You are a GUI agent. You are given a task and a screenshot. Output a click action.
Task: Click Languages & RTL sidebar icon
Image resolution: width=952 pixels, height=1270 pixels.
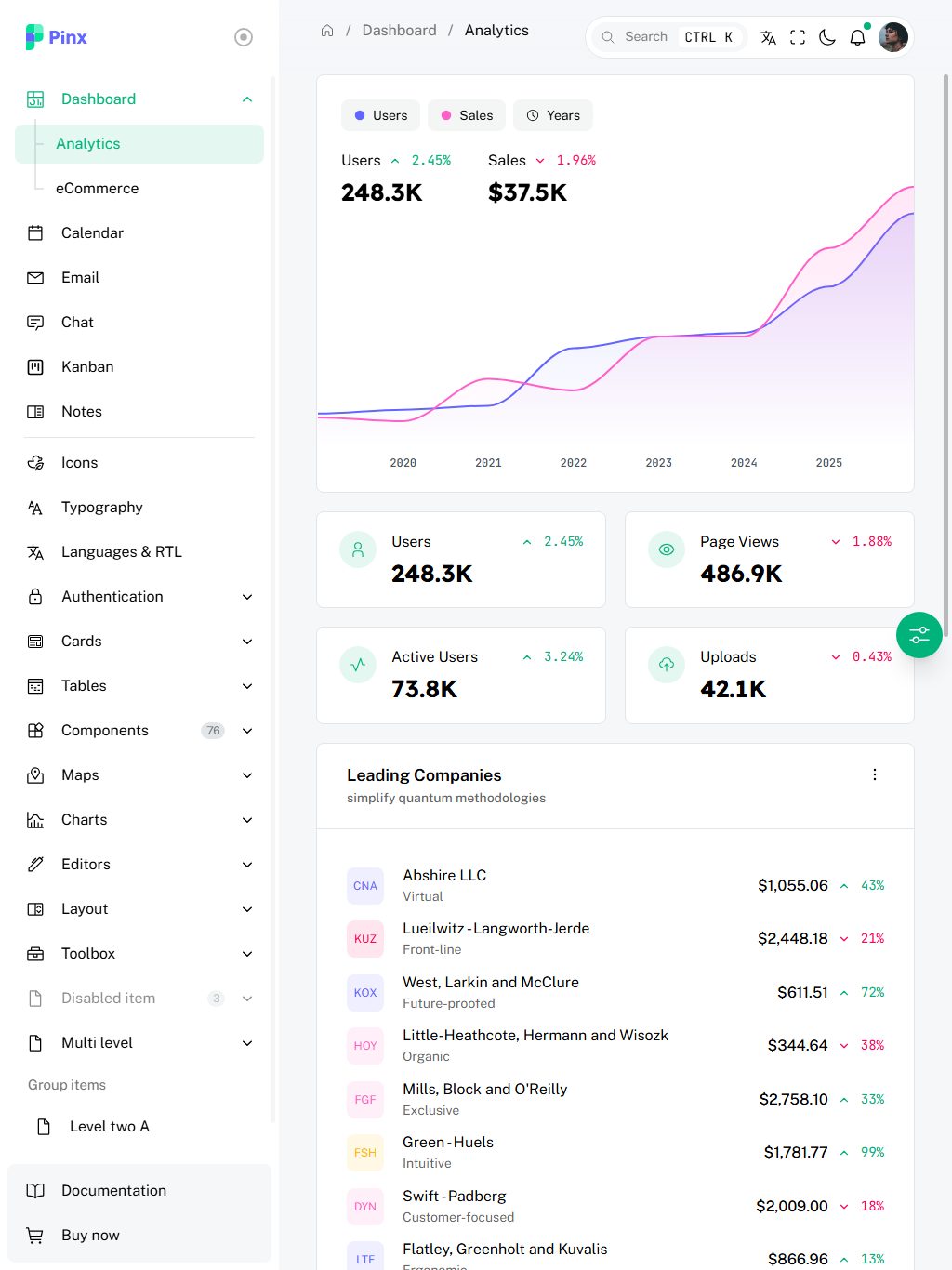click(35, 552)
